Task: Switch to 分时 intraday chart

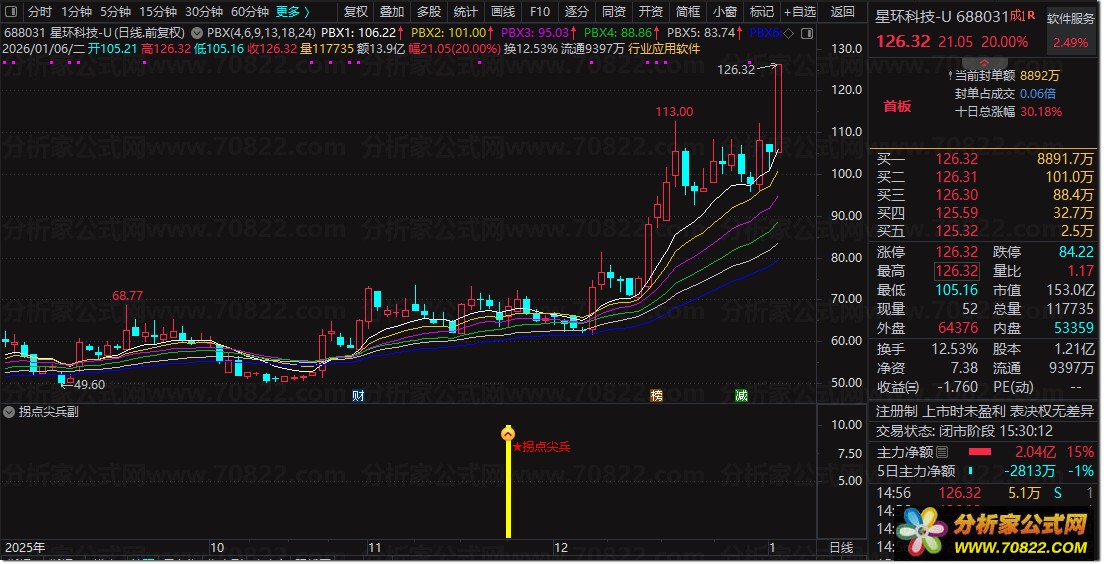Action: (39, 12)
